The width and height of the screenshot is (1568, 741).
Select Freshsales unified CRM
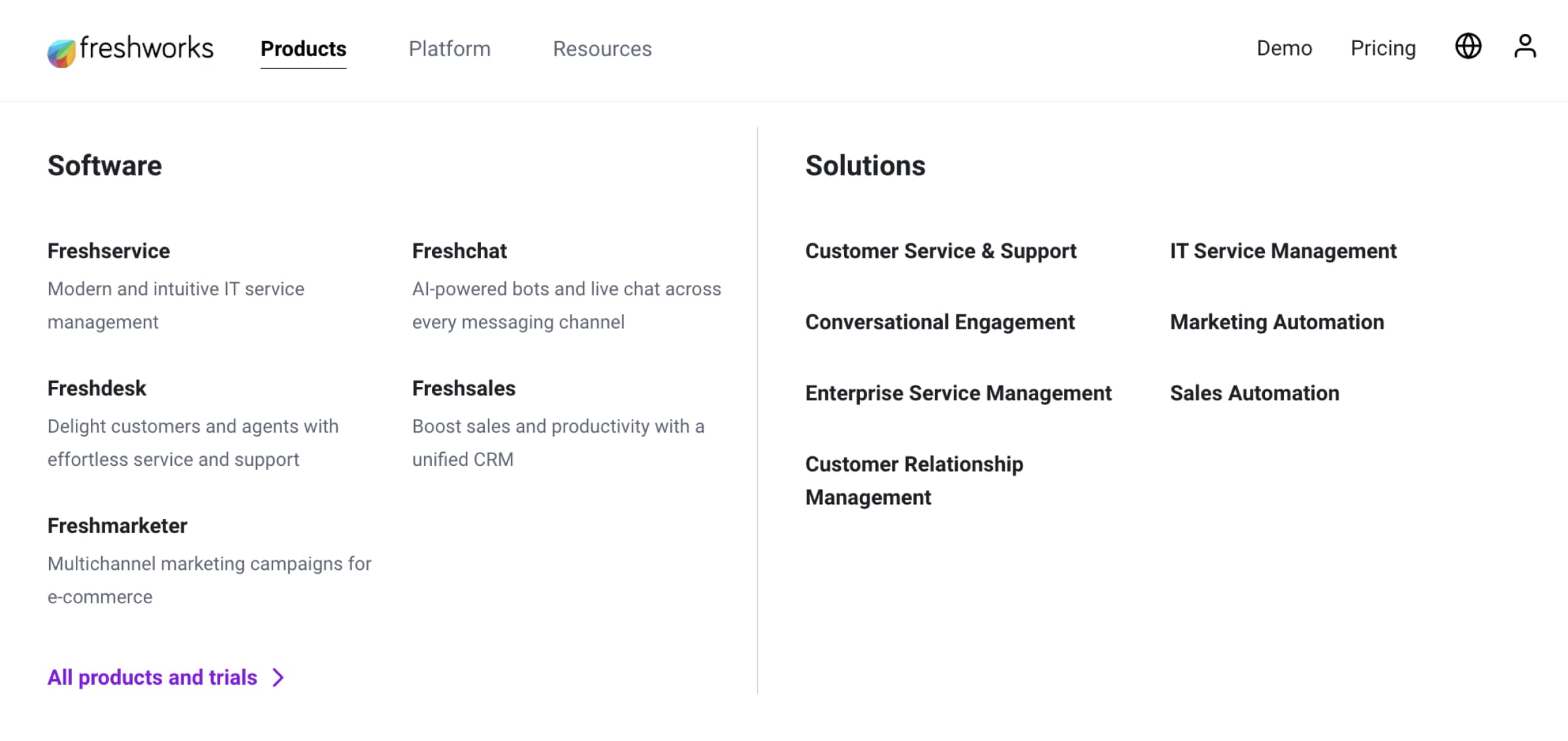coord(463,387)
